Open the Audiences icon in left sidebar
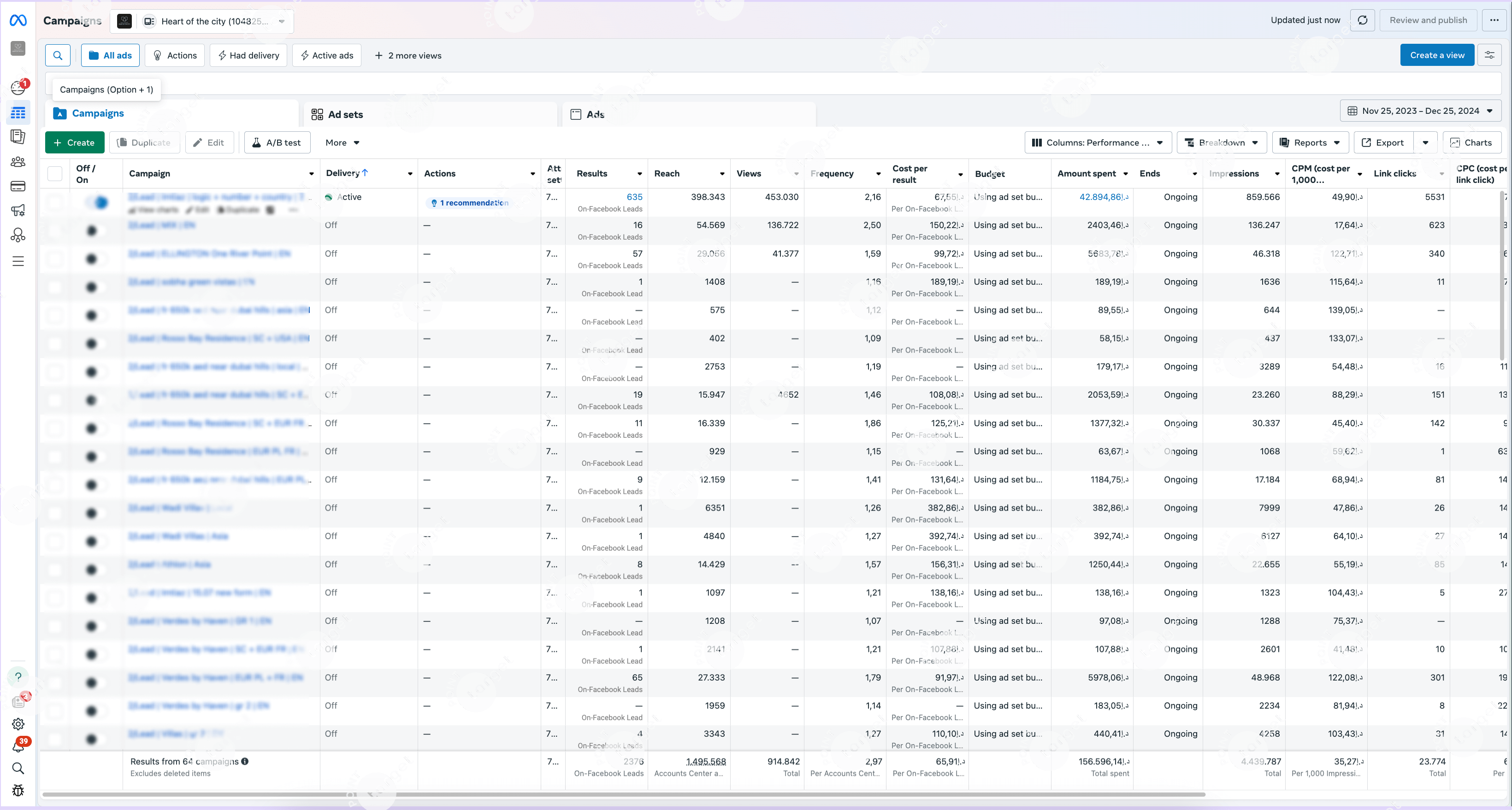1512x810 pixels. click(18, 162)
